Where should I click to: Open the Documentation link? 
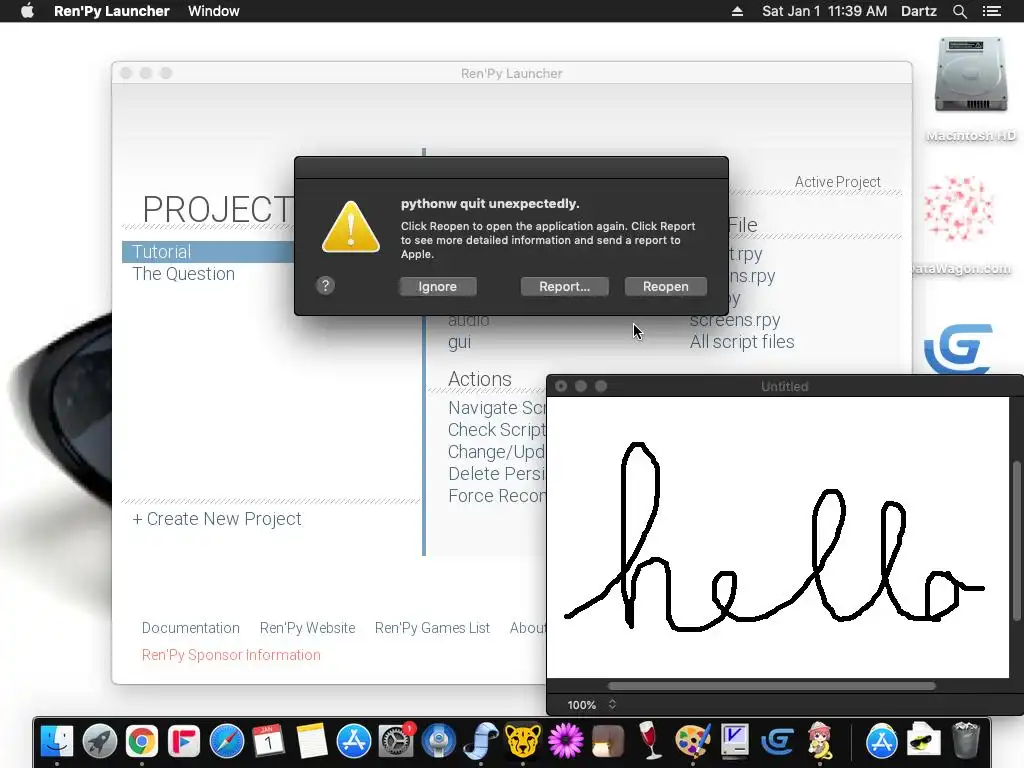(191, 628)
